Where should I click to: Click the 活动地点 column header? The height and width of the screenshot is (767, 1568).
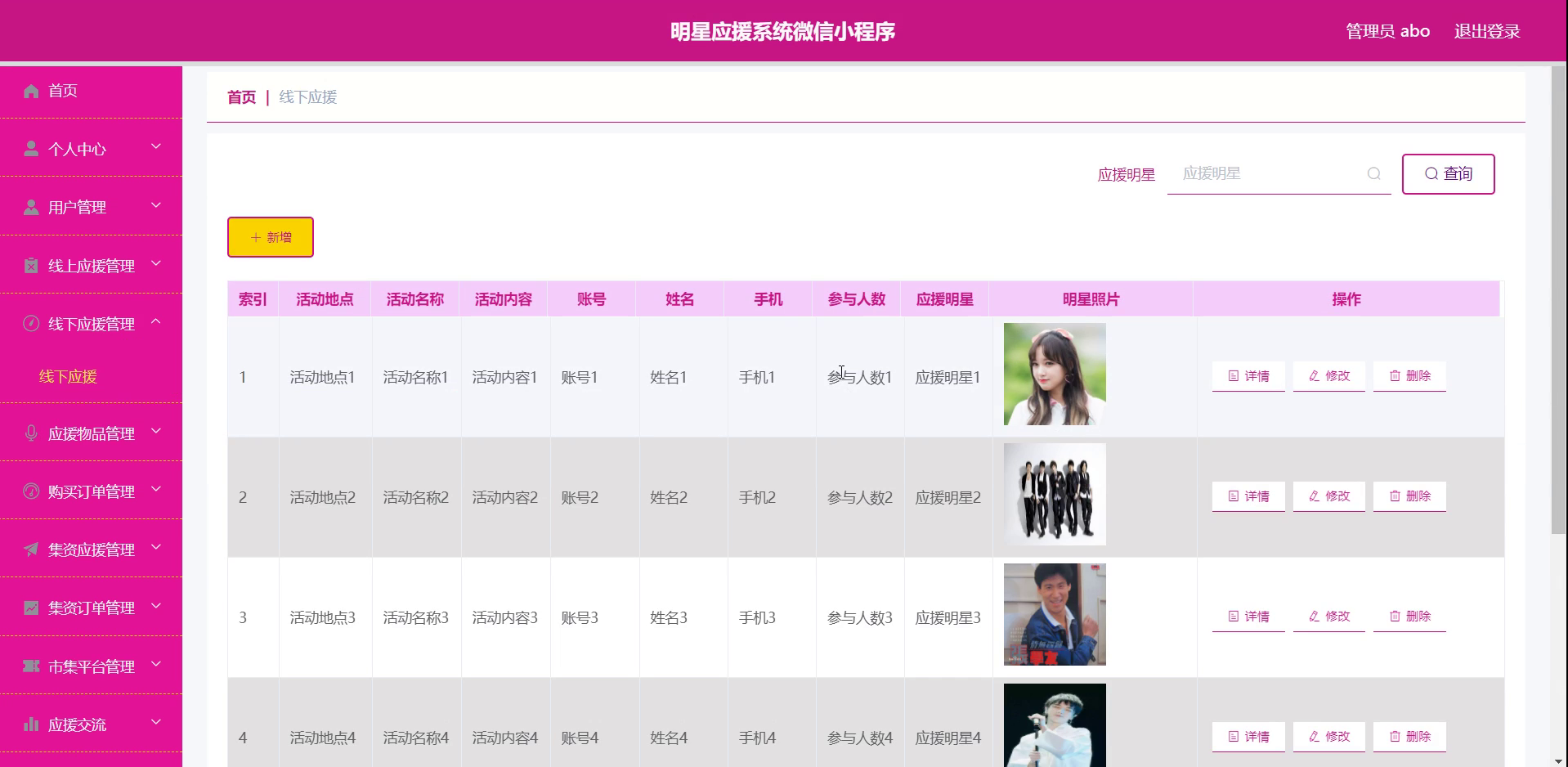coord(325,299)
